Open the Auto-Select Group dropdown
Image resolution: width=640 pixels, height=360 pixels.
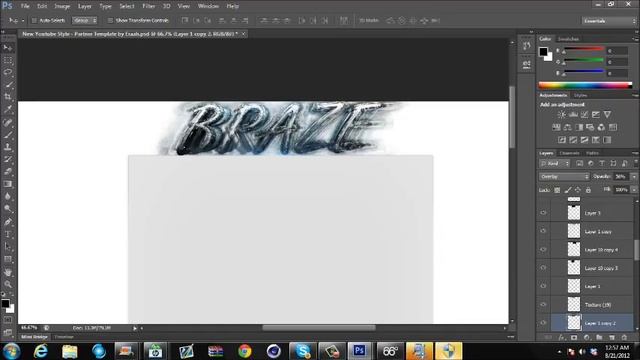coord(84,20)
